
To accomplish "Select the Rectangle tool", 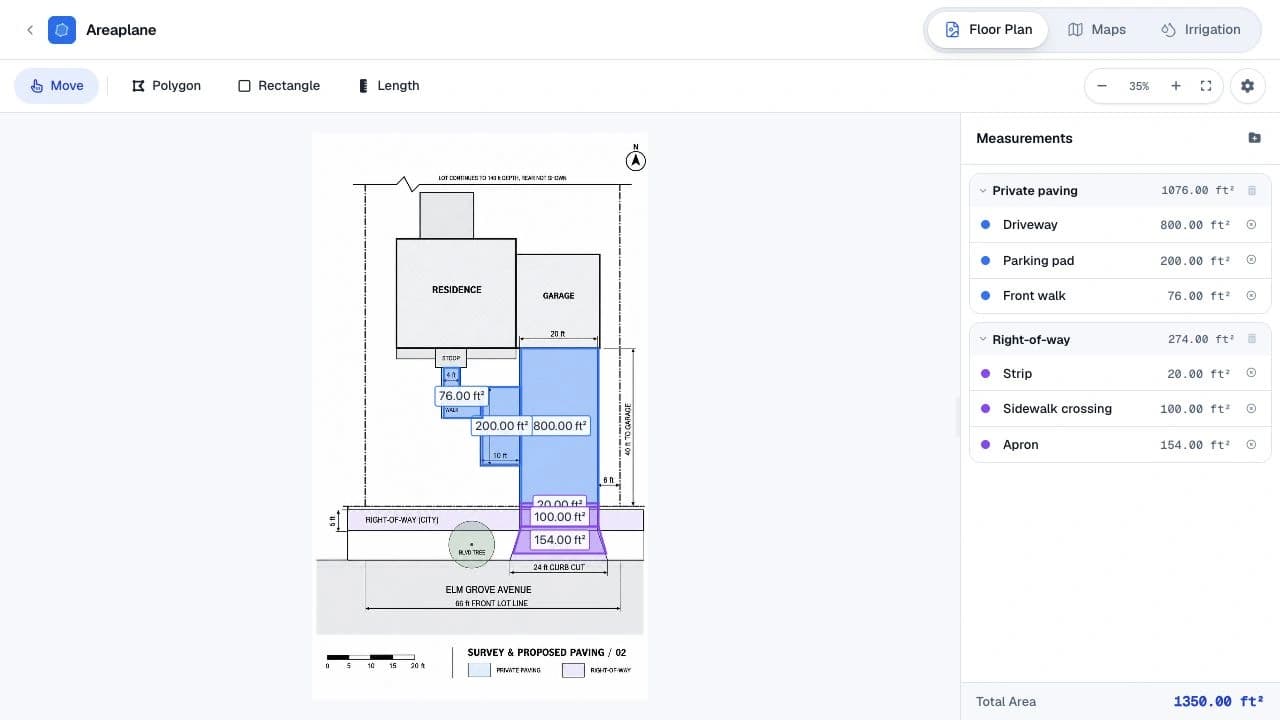I will (279, 86).
